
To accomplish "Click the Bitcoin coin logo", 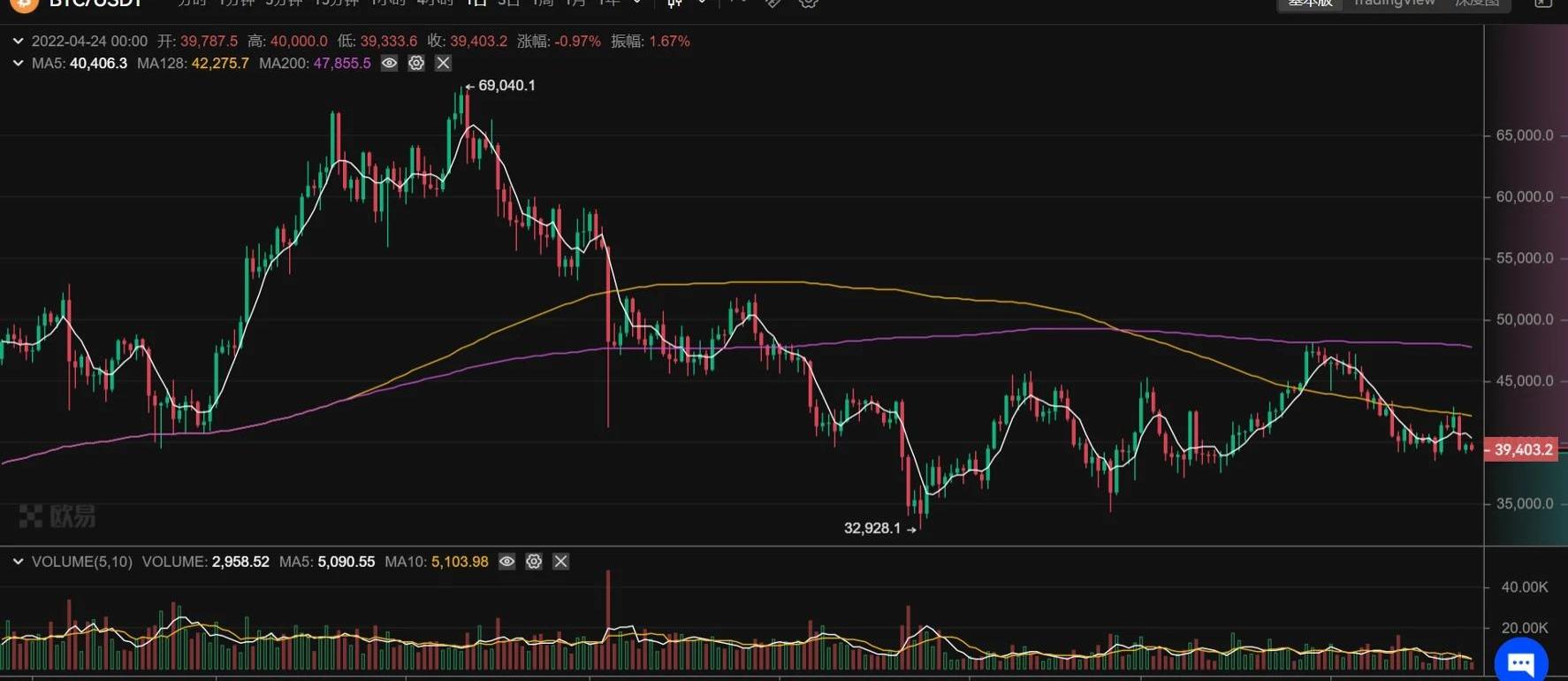I will pyautogui.click(x=24, y=4).
